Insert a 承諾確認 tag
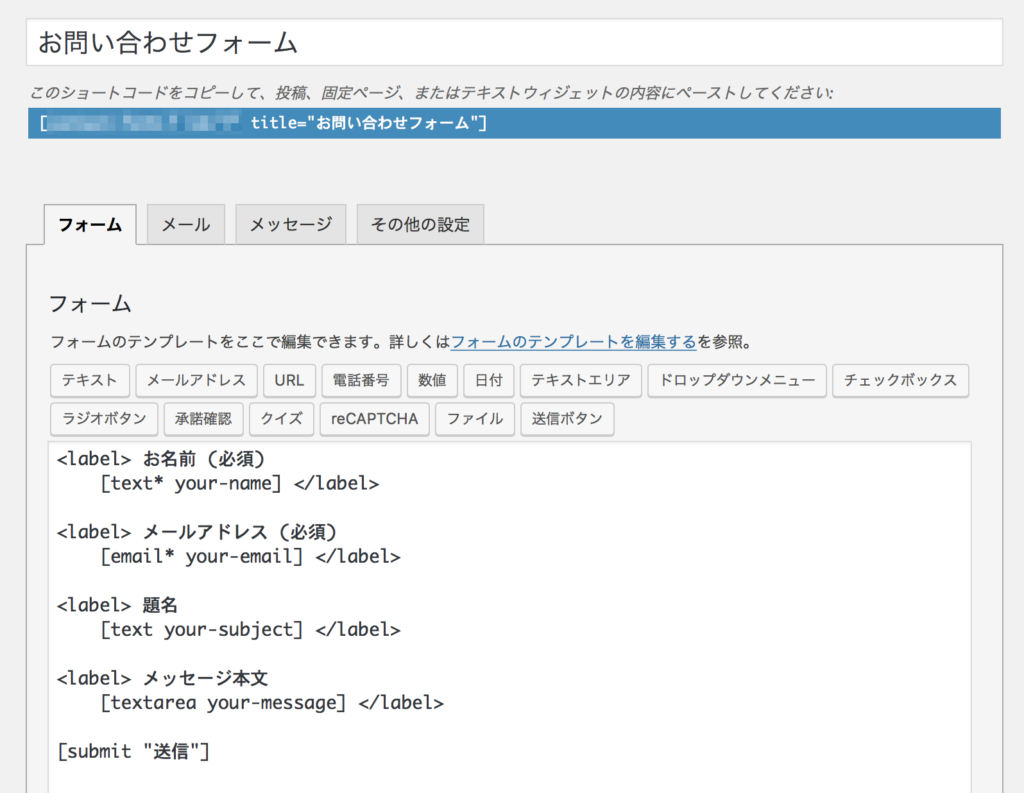The height and width of the screenshot is (793, 1024). click(x=203, y=419)
